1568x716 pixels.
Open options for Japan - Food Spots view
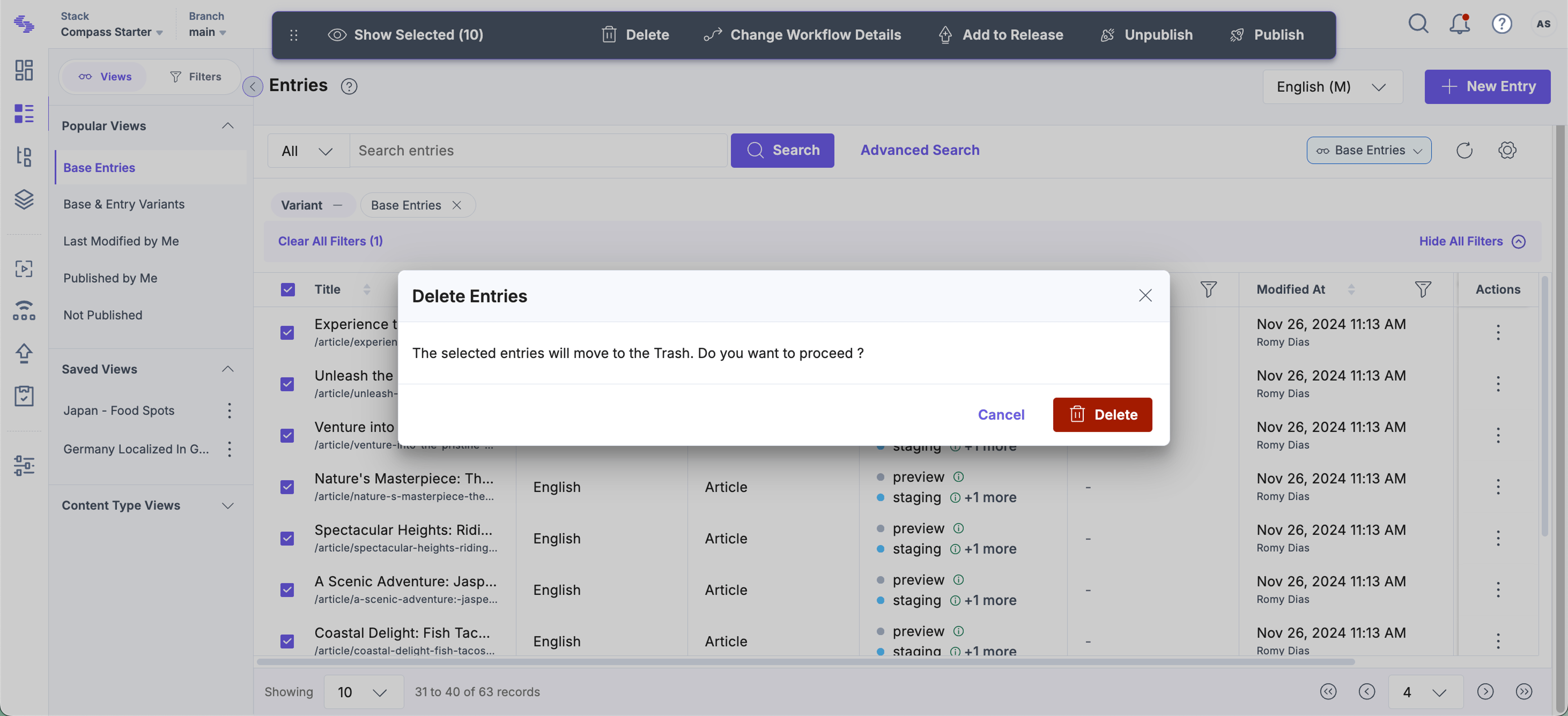pyautogui.click(x=229, y=411)
